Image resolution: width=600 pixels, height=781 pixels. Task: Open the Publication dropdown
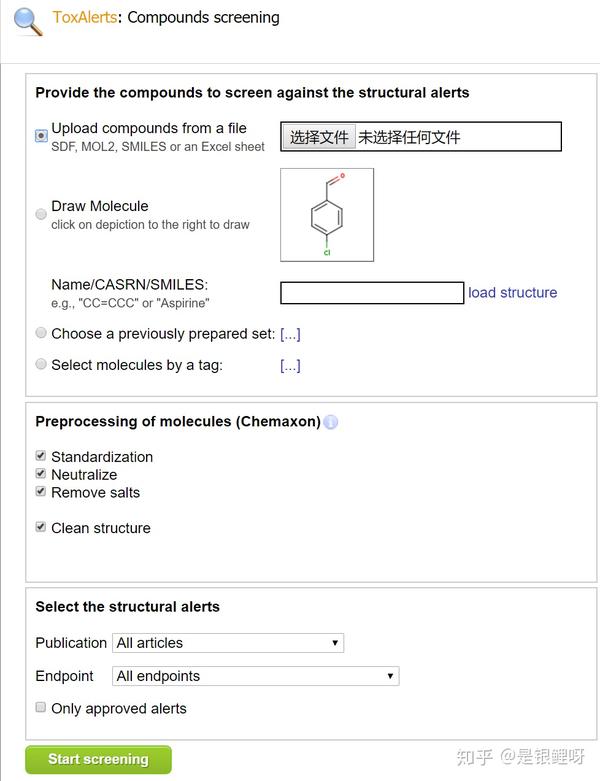pos(228,643)
